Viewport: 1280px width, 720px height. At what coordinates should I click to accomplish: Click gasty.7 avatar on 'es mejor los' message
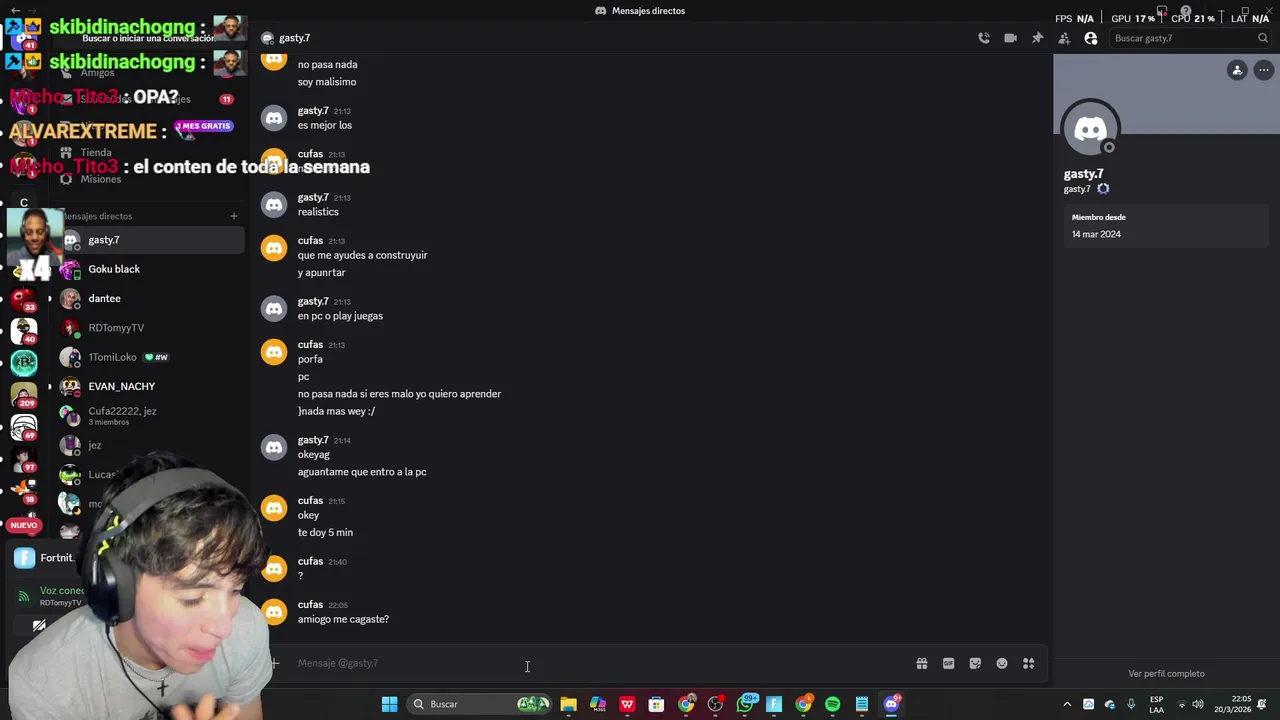(274, 118)
